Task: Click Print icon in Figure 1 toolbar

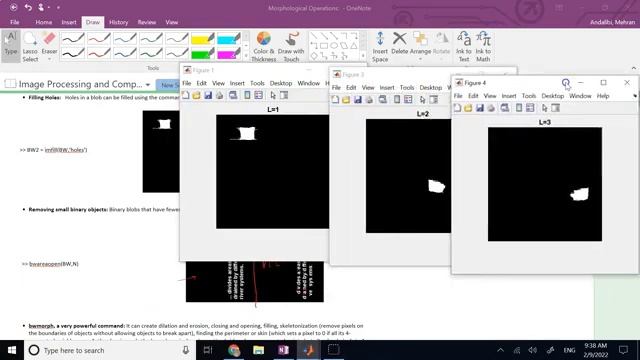Action: coord(220,96)
